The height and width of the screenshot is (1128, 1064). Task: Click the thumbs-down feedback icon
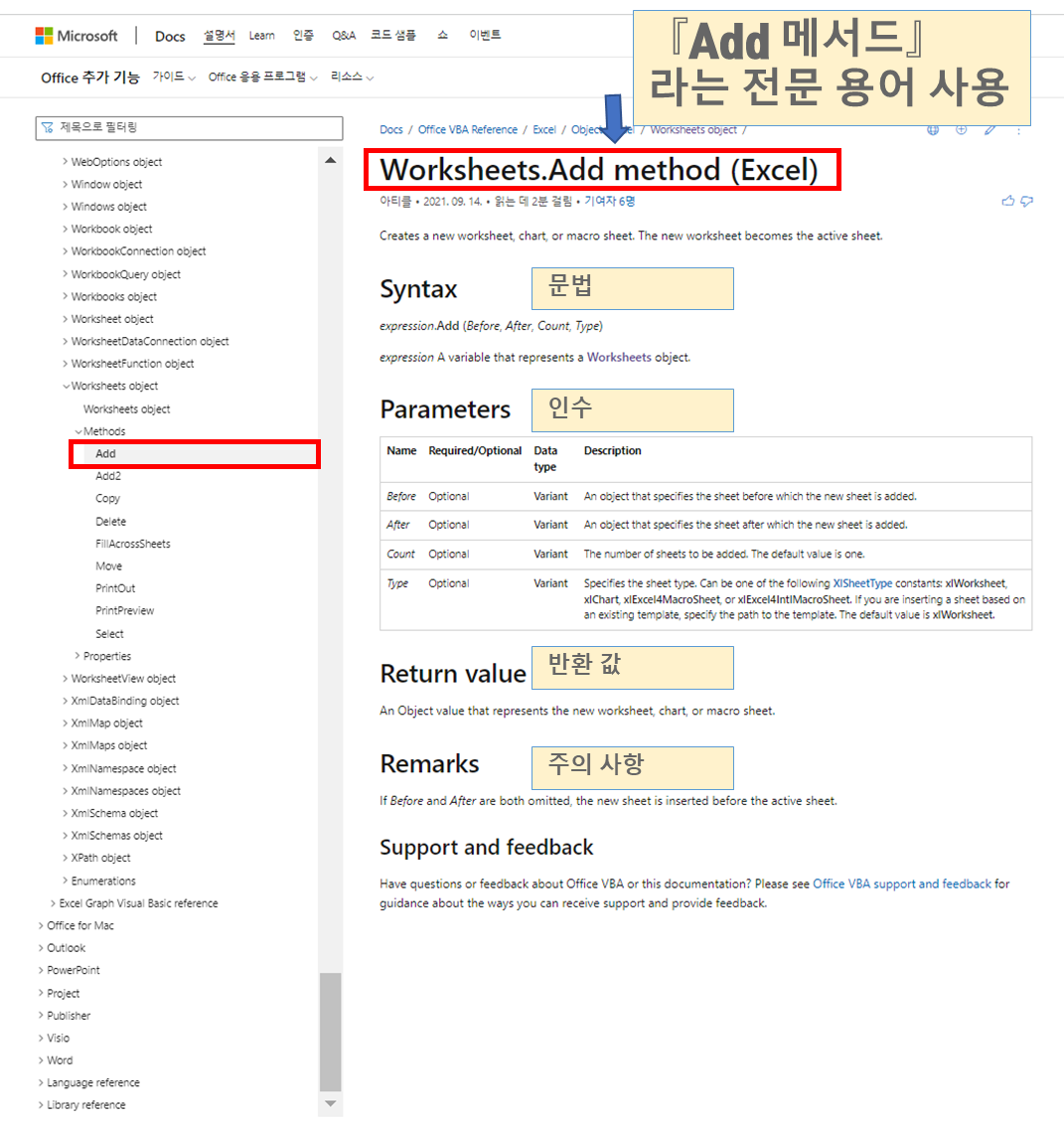tap(1026, 201)
